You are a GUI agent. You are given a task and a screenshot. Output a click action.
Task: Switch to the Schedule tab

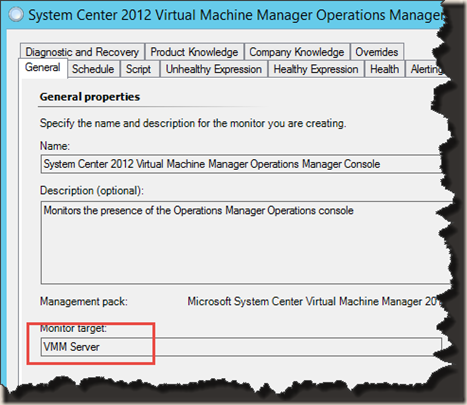[93, 69]
